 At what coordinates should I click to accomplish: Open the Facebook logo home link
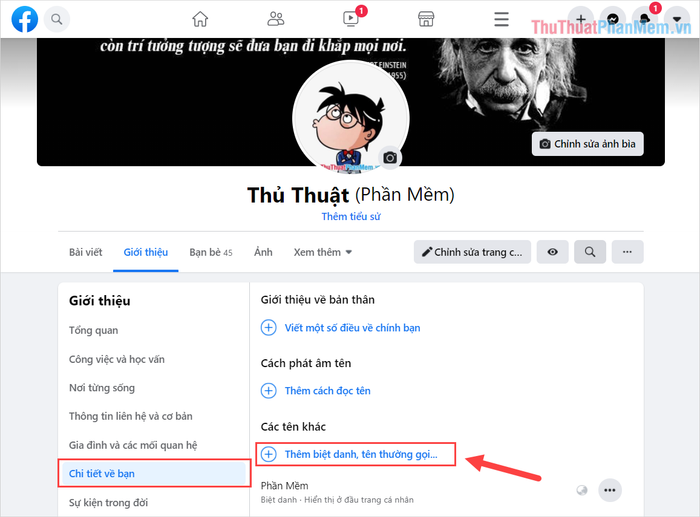[x=25, y=19]
